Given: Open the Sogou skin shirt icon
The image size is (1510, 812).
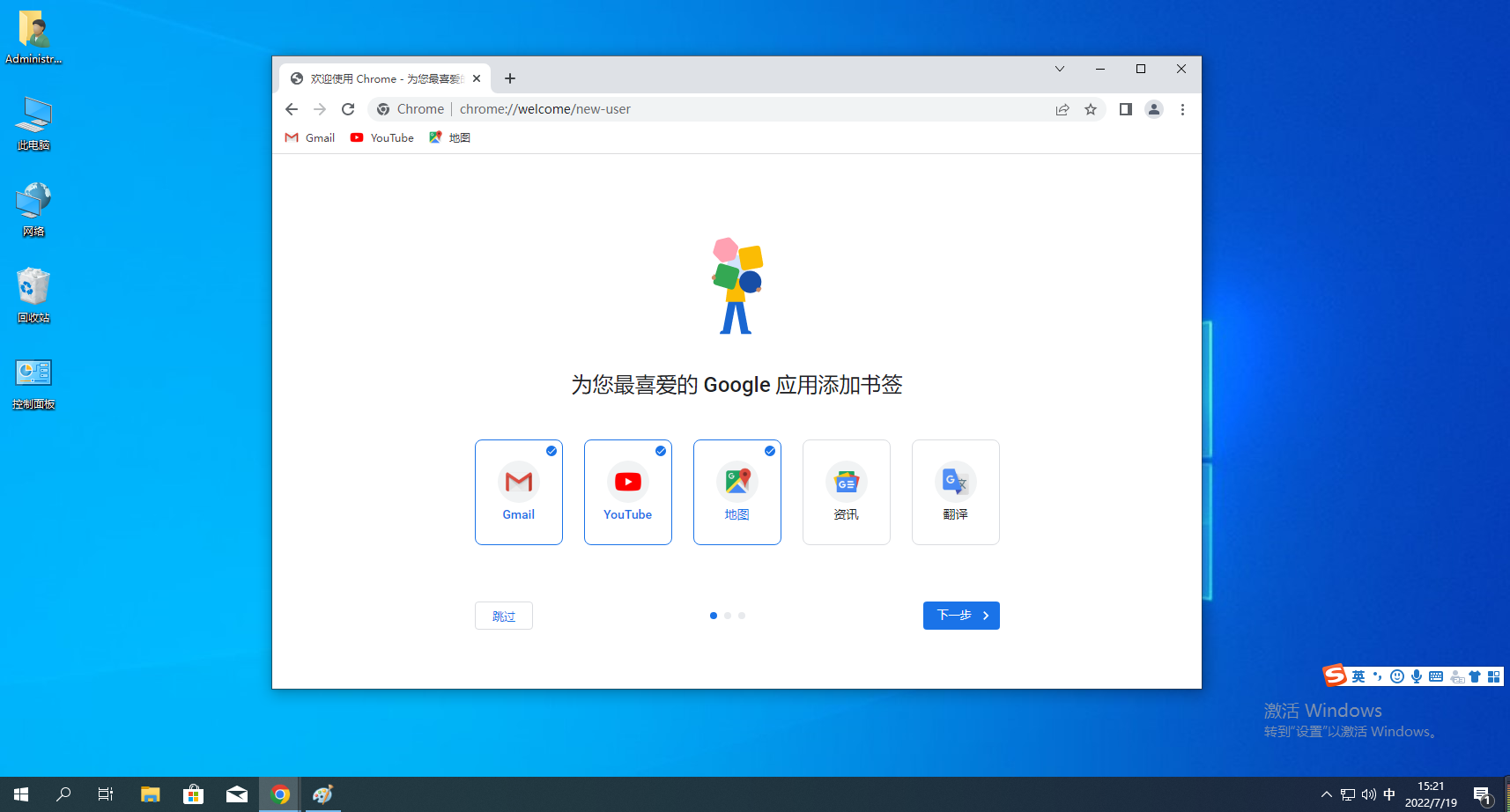Looking at the screenshot, I should click(1475, 676).
